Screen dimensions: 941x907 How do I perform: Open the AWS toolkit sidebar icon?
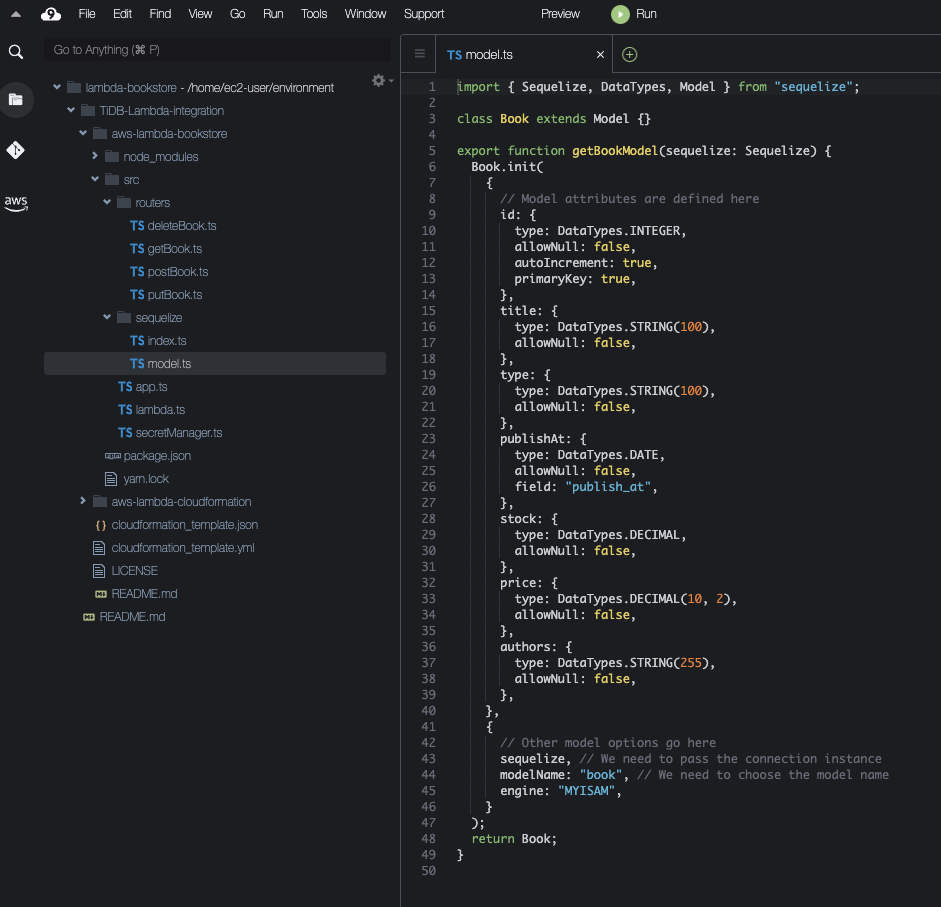point(16,203)
